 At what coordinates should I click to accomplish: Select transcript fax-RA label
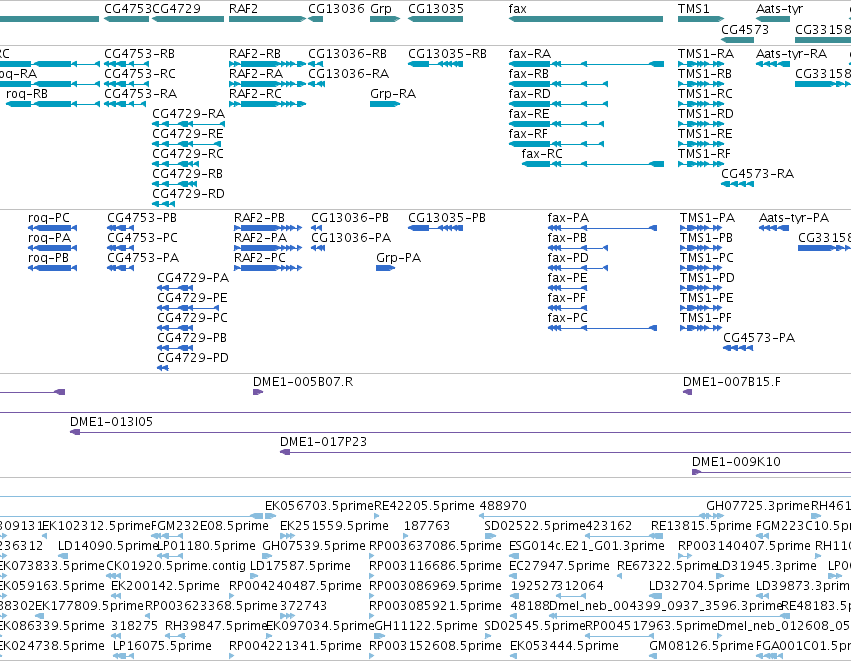point(529,54)
